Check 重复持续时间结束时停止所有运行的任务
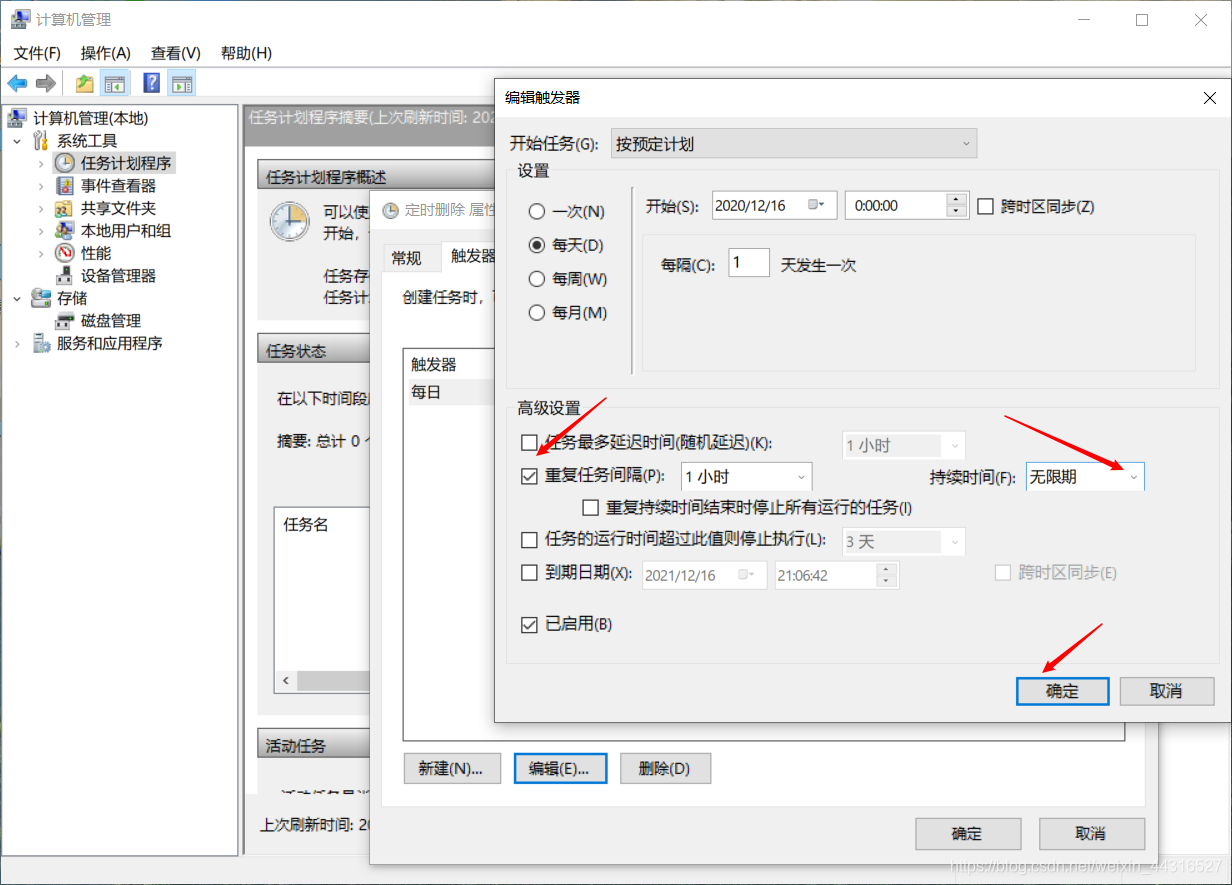1232x885 pixels. (589, 508)
